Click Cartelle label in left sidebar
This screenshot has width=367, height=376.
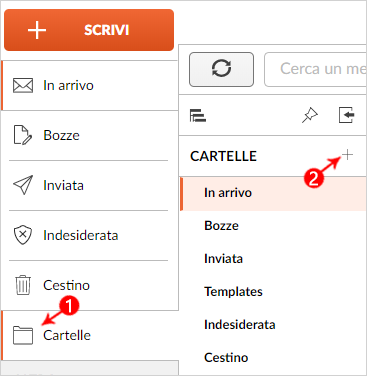pos(67,335)
